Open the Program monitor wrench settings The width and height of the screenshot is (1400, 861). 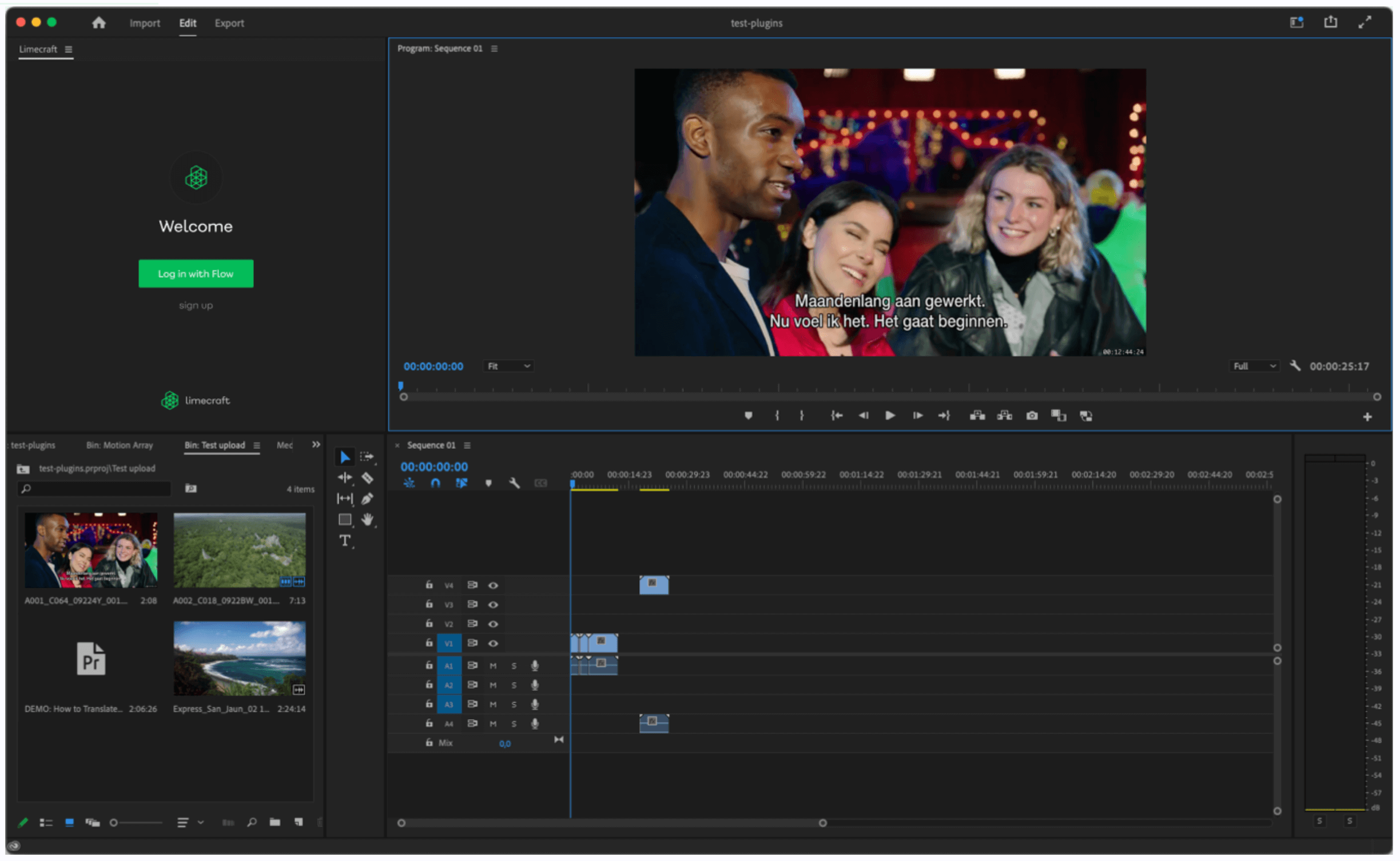tap(1295, 366)
